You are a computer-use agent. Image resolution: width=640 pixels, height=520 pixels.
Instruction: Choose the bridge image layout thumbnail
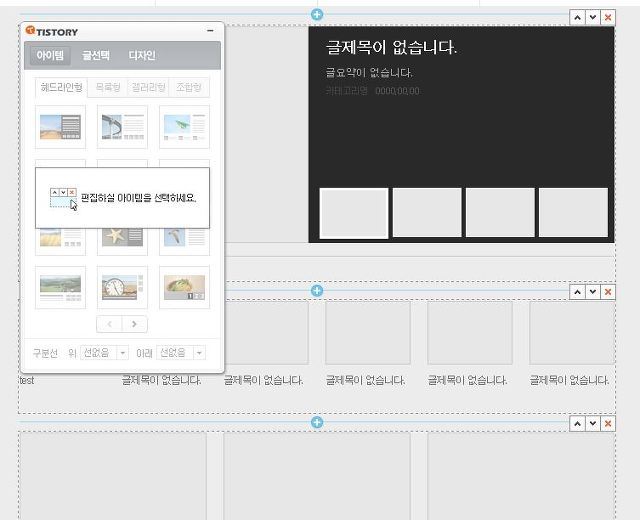[122, 127]
